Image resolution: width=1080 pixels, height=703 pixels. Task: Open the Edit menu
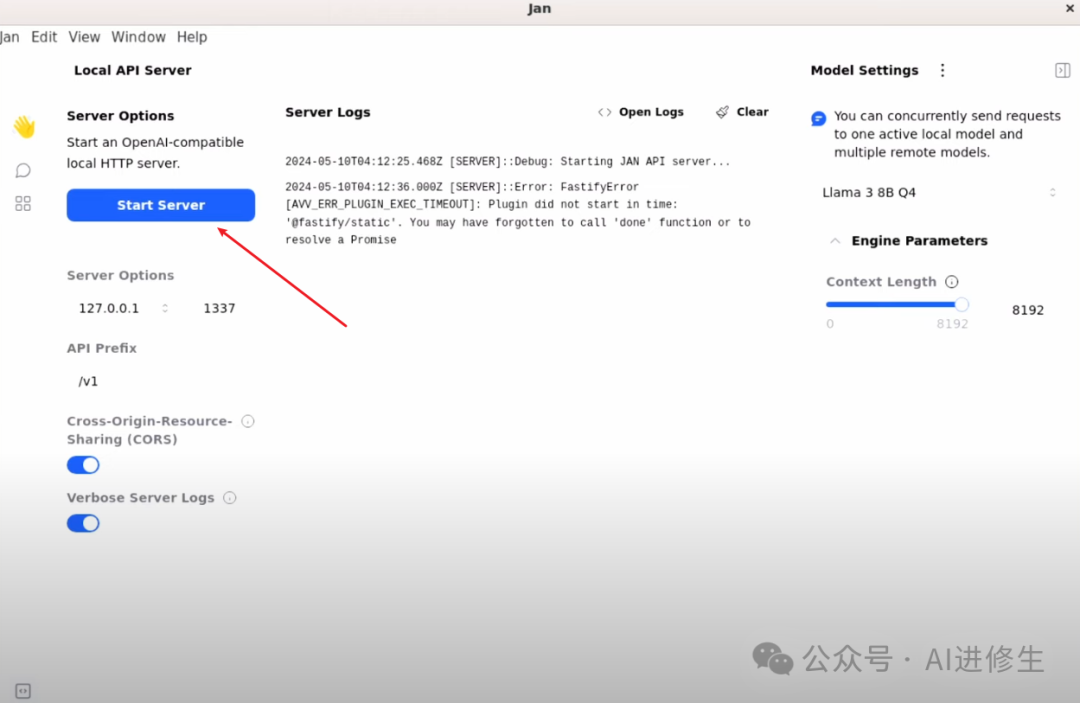44,37
